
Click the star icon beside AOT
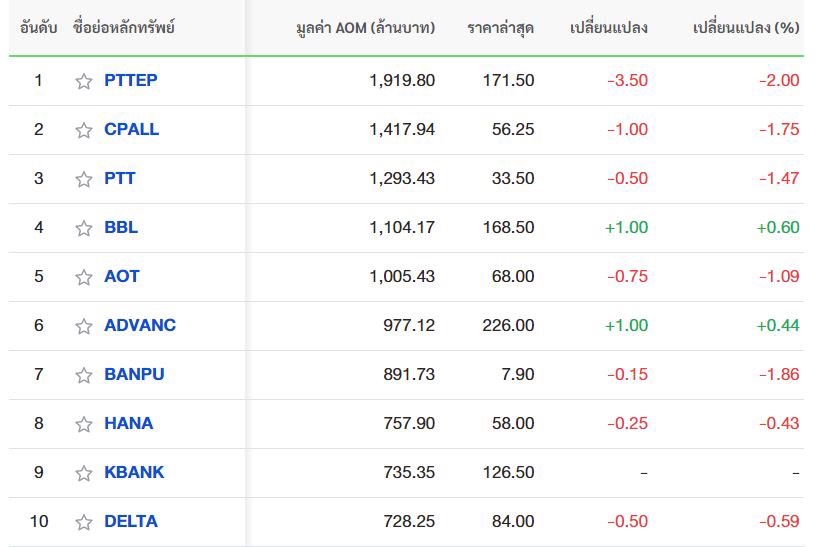tap(84, 277)
